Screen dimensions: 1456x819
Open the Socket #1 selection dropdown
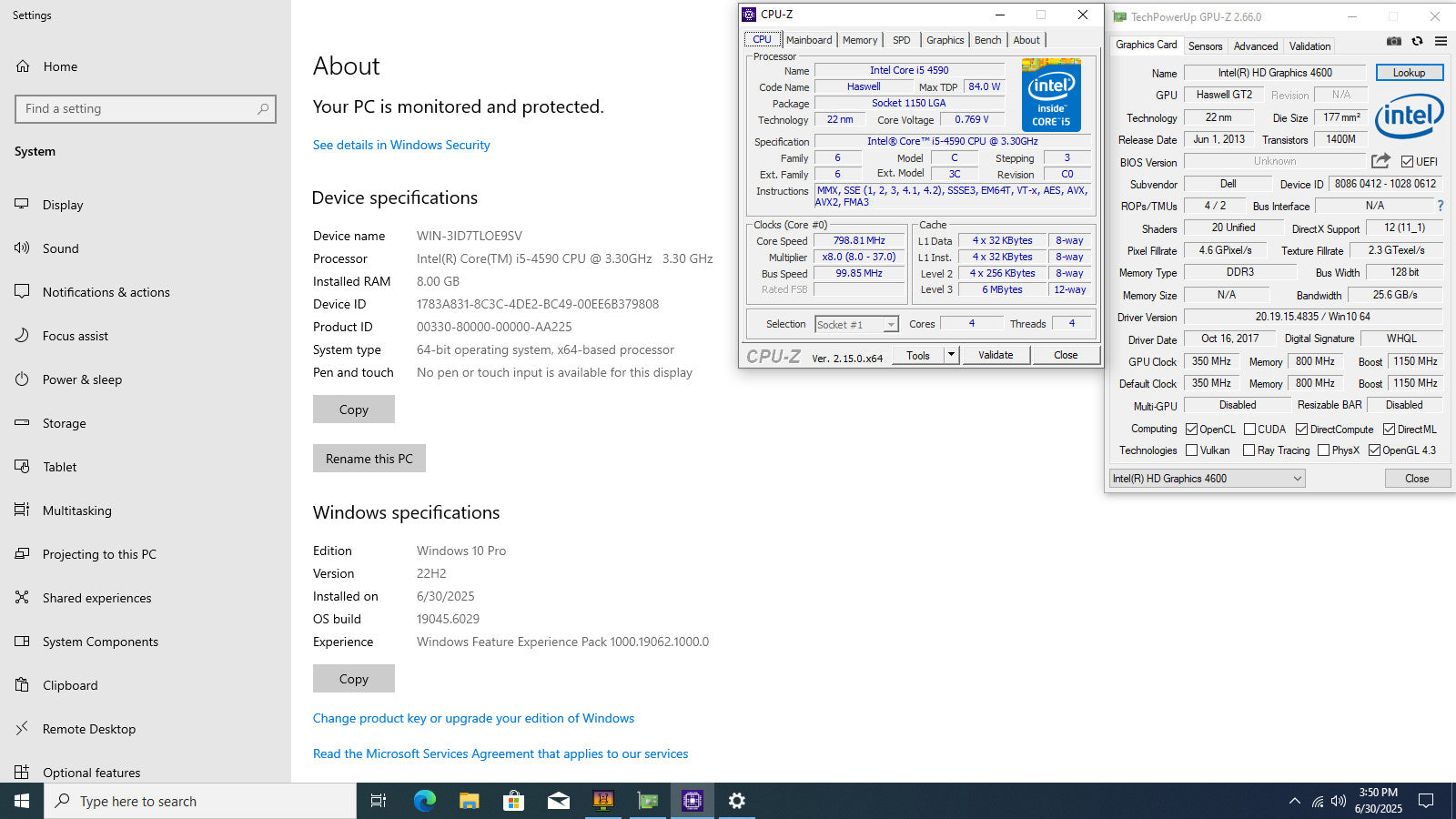click(x=856, y=325)
